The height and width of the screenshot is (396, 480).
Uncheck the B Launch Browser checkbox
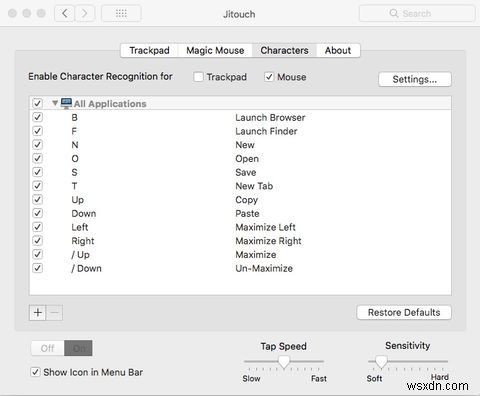(37, 117)
